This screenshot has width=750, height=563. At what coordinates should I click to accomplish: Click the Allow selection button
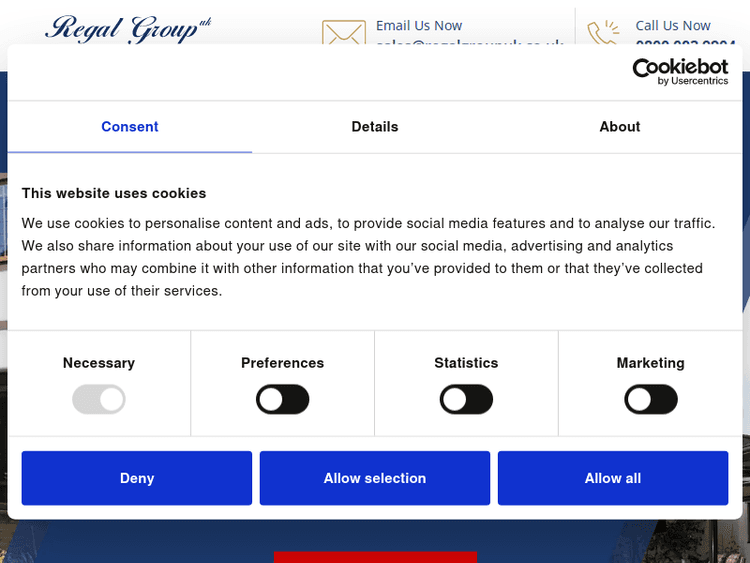[x=375, y=478]
